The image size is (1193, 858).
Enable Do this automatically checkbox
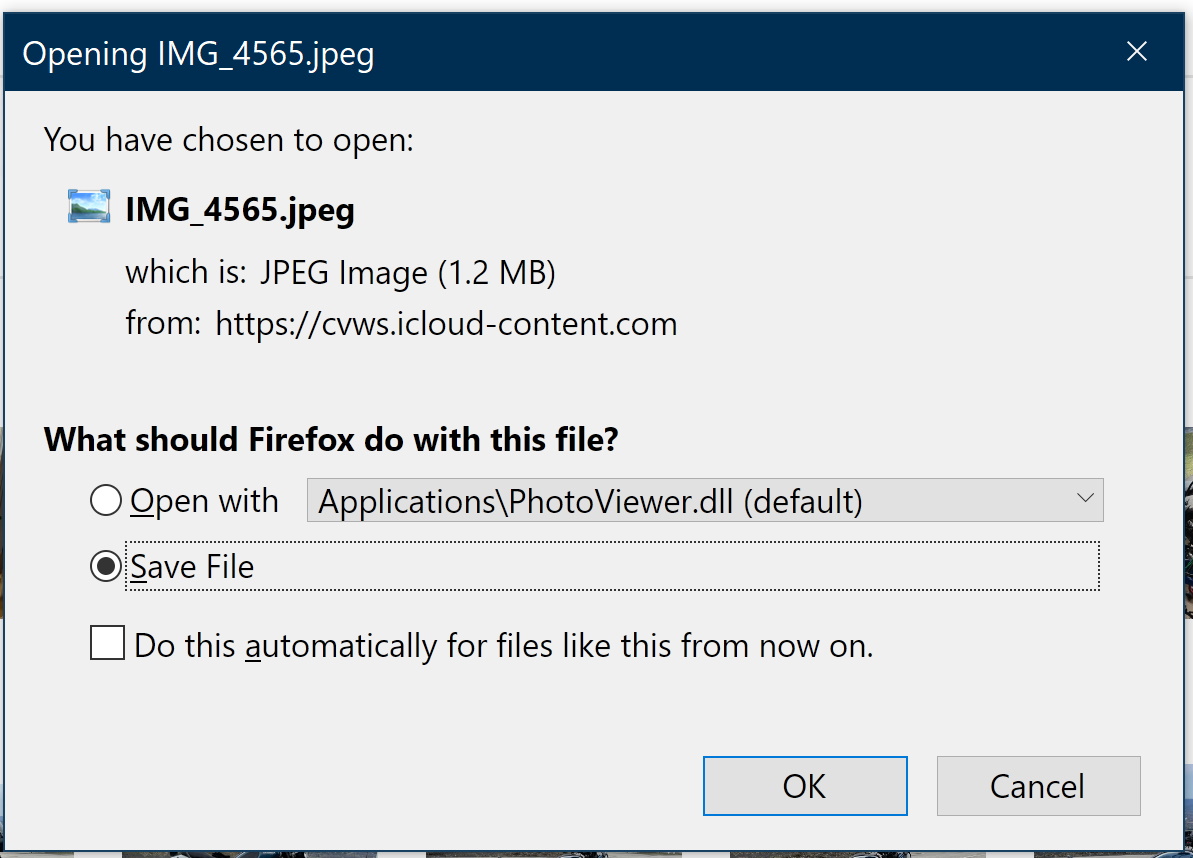[108, 644]
